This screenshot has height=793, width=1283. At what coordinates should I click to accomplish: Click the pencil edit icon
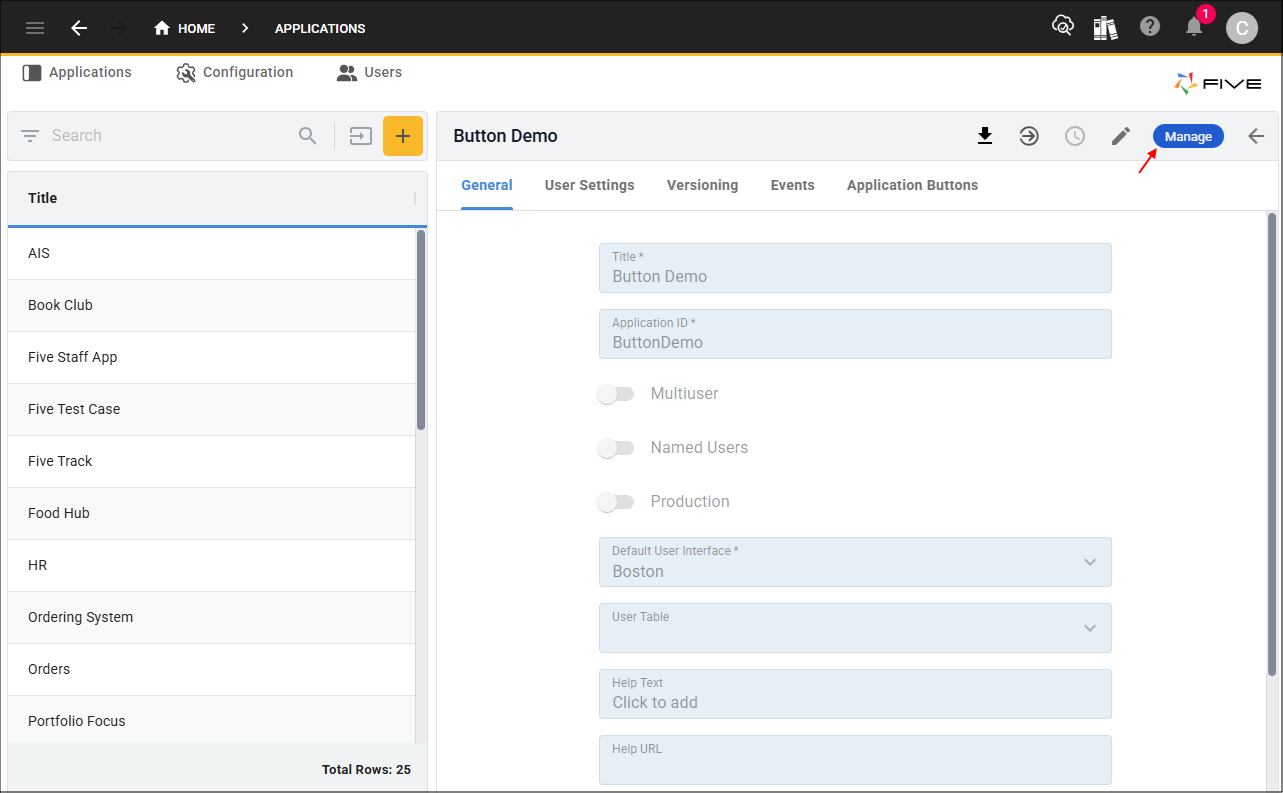tap(1121, 136)
